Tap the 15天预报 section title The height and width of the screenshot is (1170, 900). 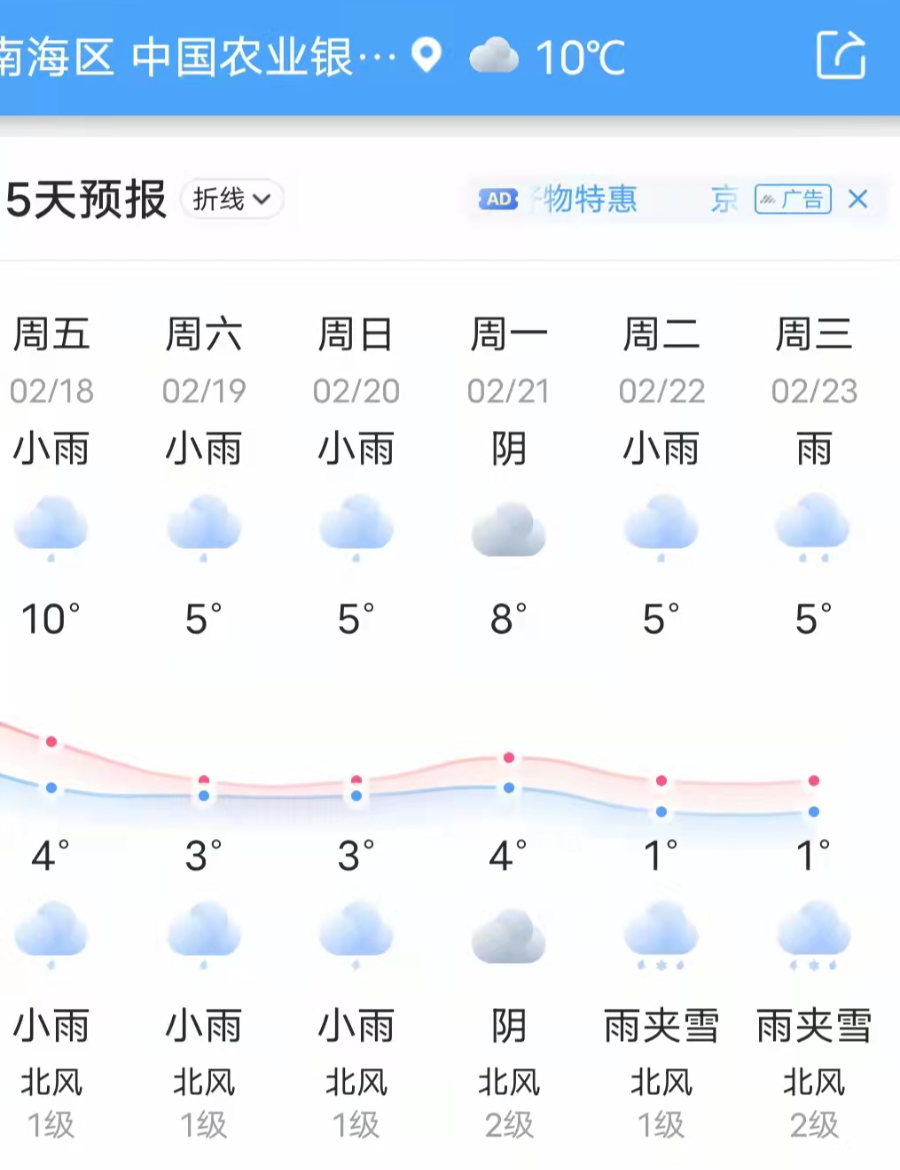click(x=84, y=200)
